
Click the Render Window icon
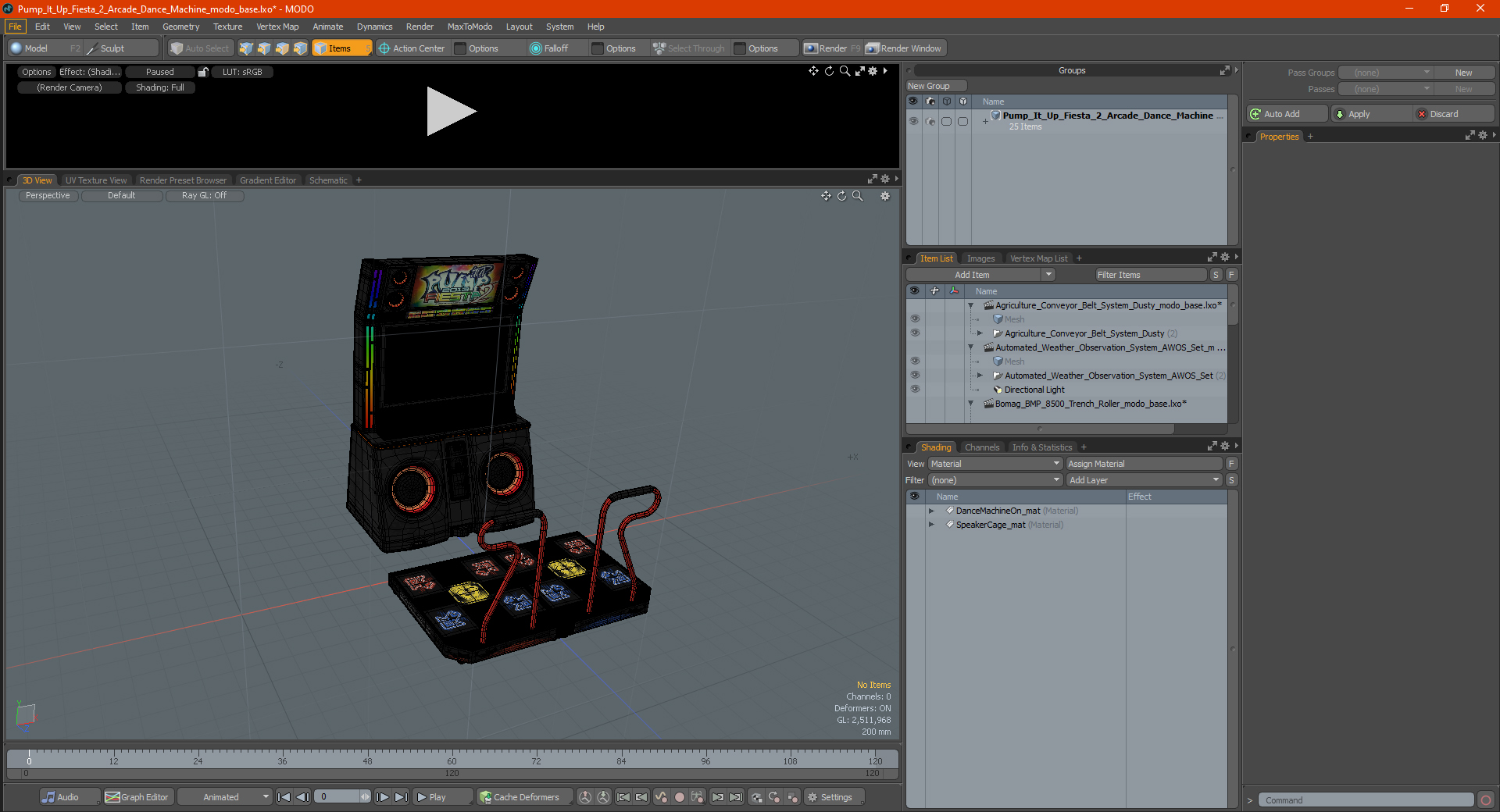(x=873, y=48)
